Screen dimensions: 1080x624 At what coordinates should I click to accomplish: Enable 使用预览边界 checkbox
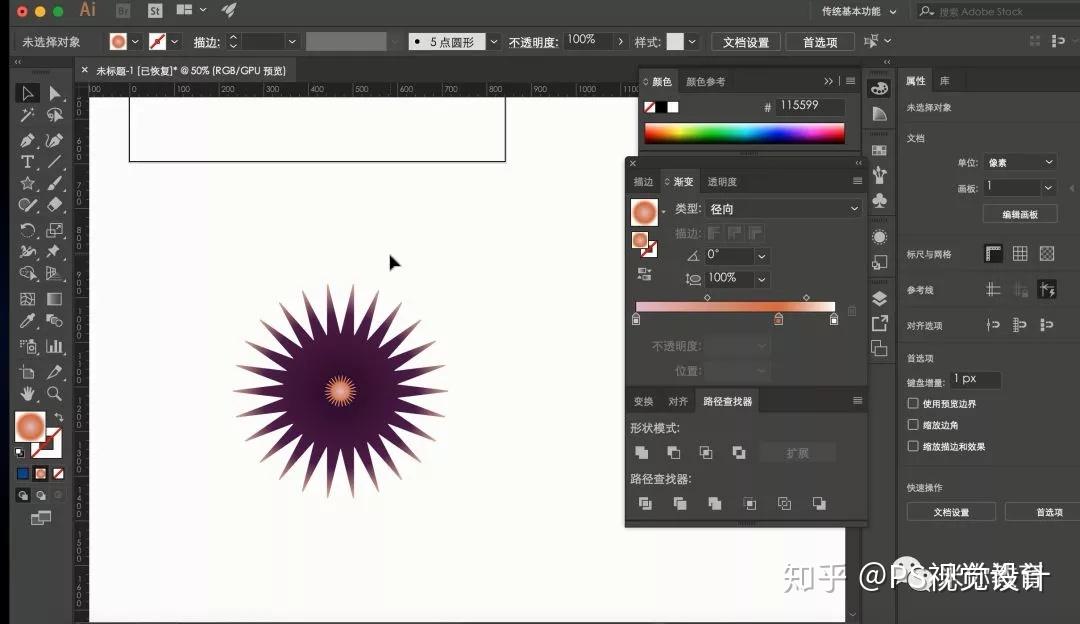(x=913, y=403)
